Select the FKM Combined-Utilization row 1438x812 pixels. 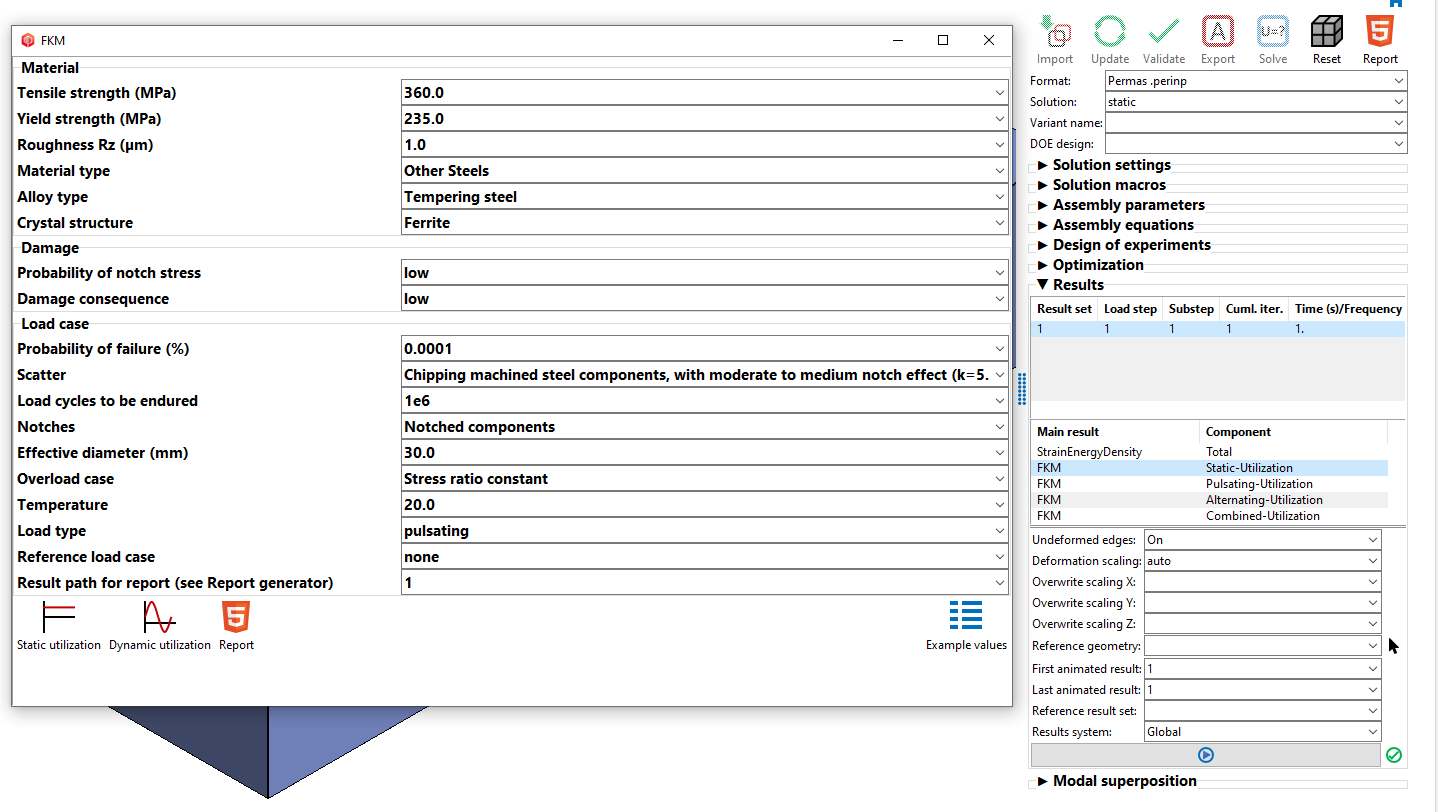click(1209, 516)
